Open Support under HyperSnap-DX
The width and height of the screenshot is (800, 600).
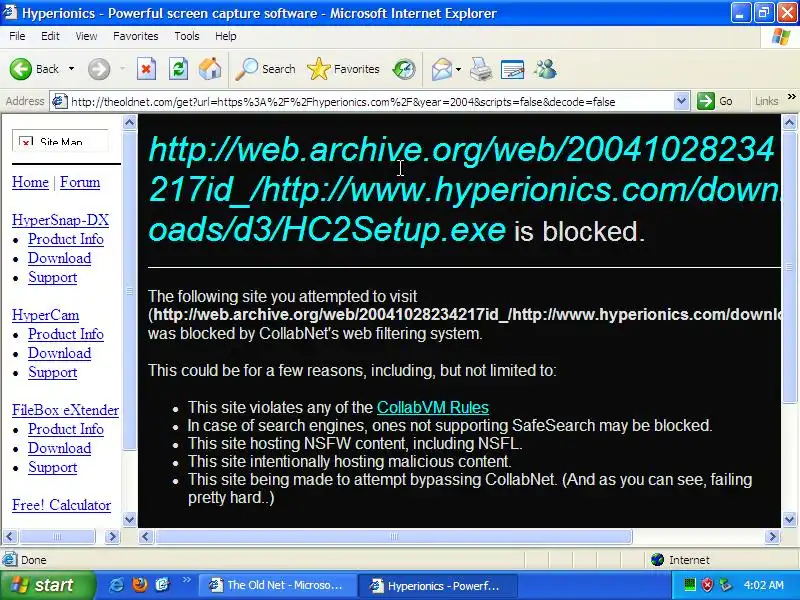pyautogui.click(x=53, y=277)
